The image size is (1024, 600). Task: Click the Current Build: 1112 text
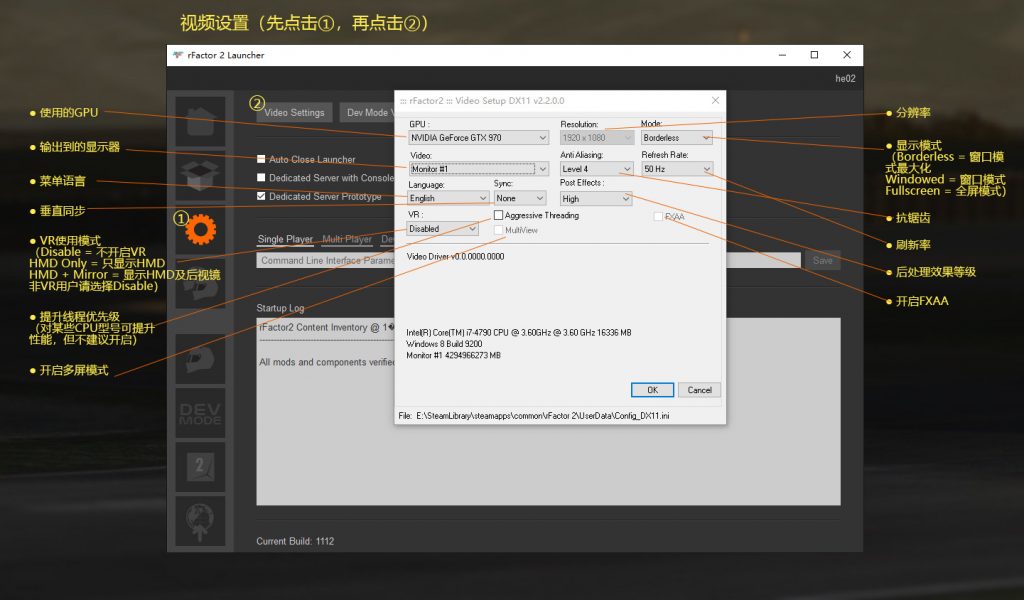coord(295,541)
